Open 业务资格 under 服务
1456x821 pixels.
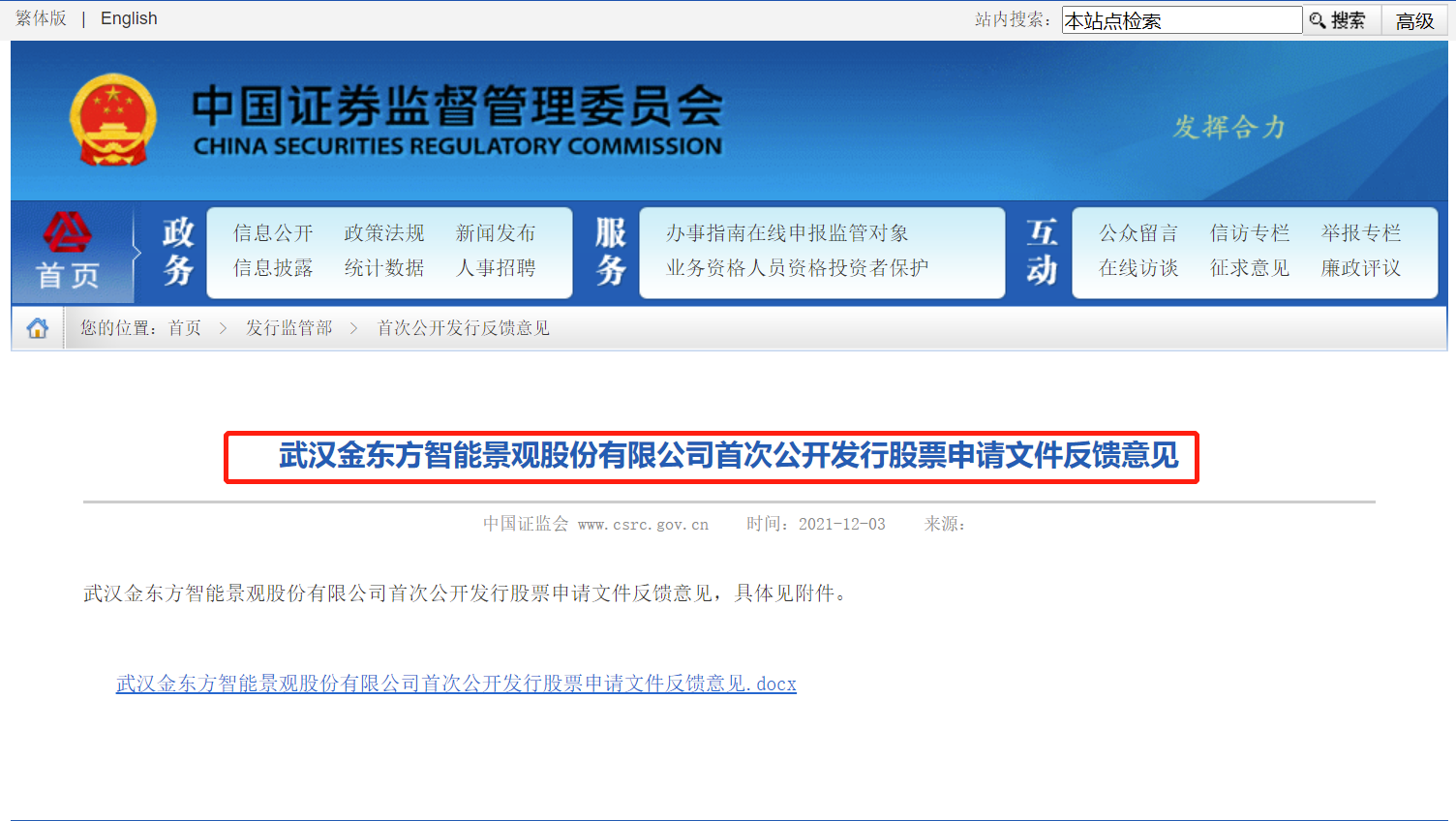[x=706, y=268]
